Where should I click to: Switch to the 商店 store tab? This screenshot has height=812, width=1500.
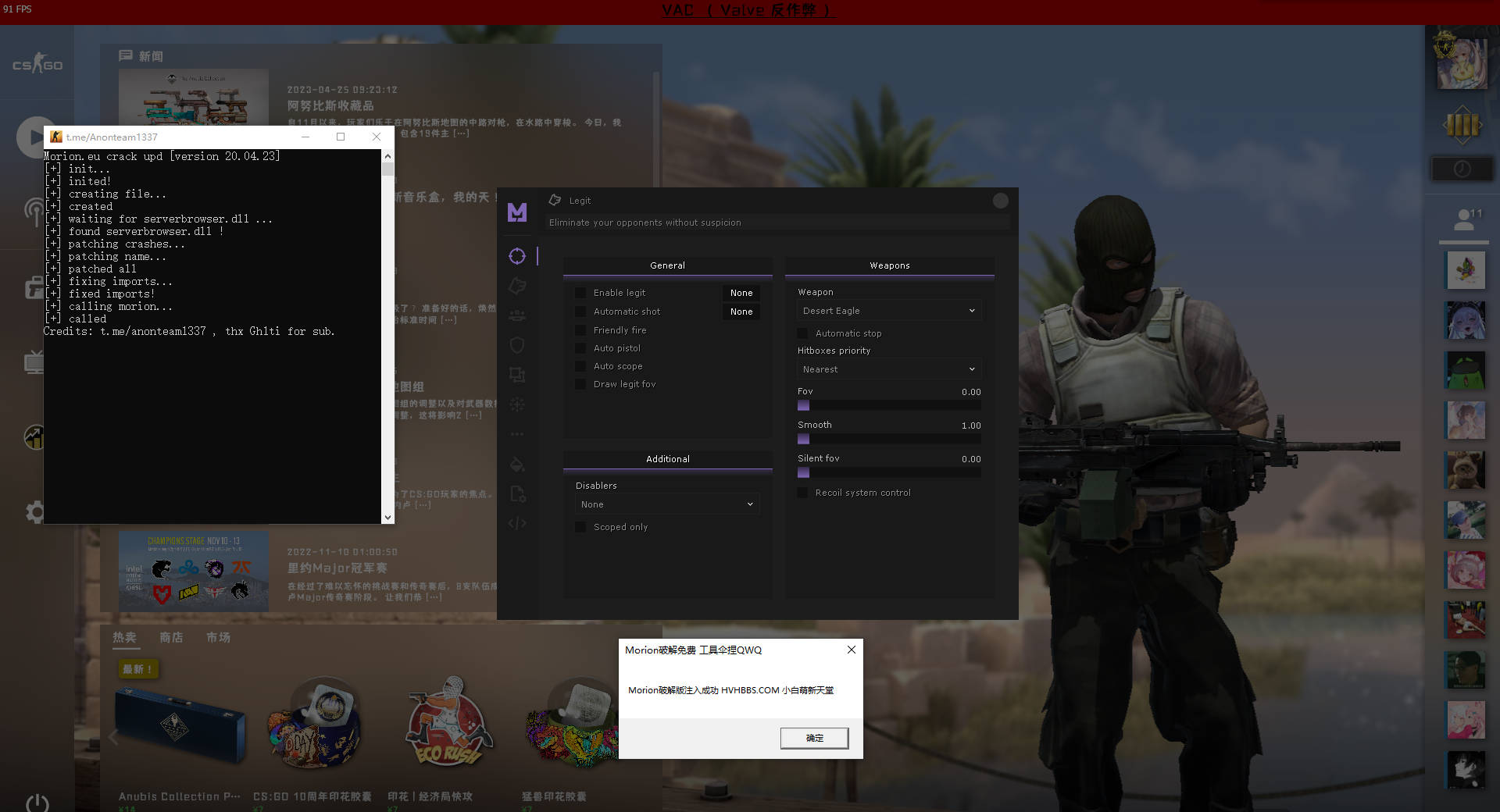[171, 638]
